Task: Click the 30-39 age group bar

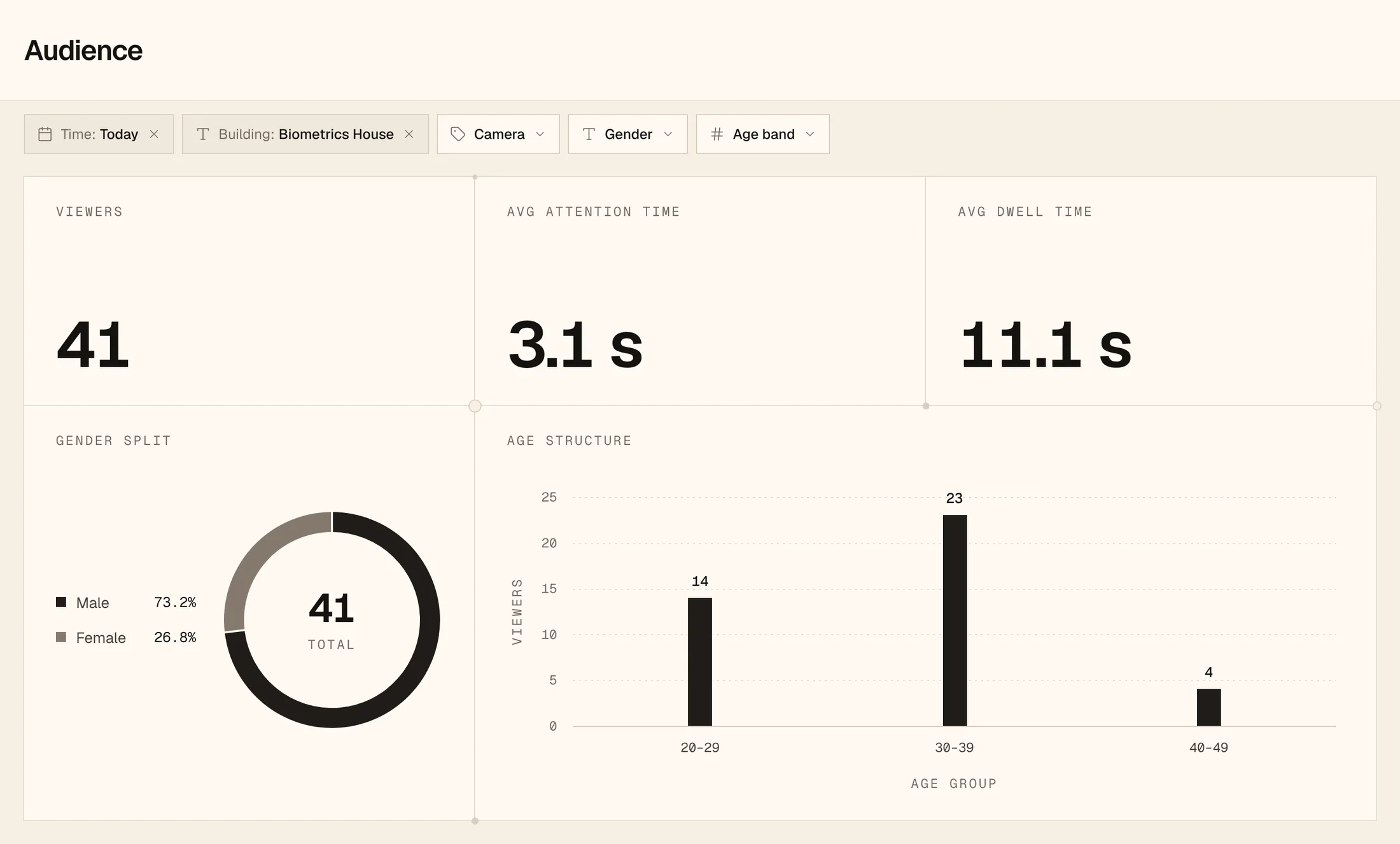Action: (x=955, y=621)
